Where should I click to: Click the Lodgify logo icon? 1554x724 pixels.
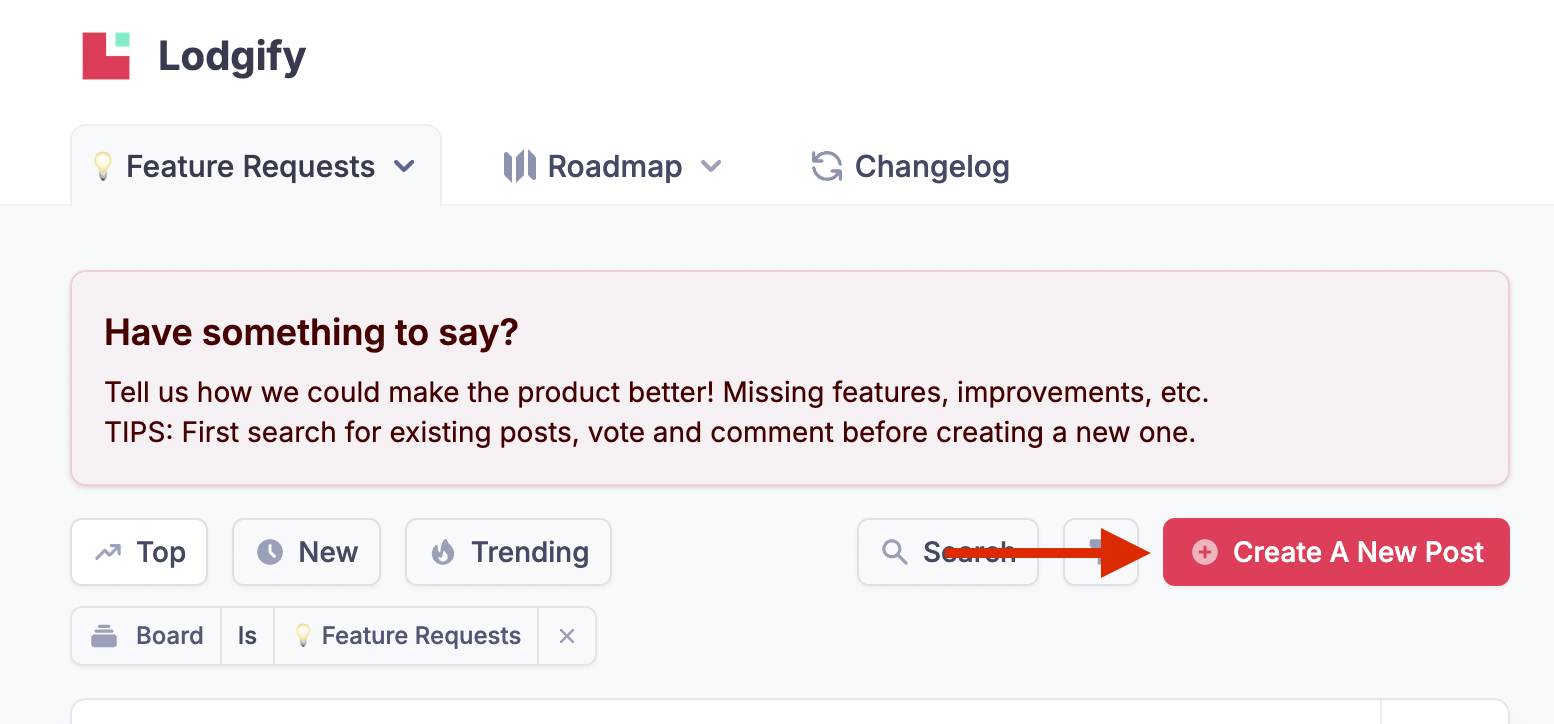pyautogui.click(x=106, y=55)
